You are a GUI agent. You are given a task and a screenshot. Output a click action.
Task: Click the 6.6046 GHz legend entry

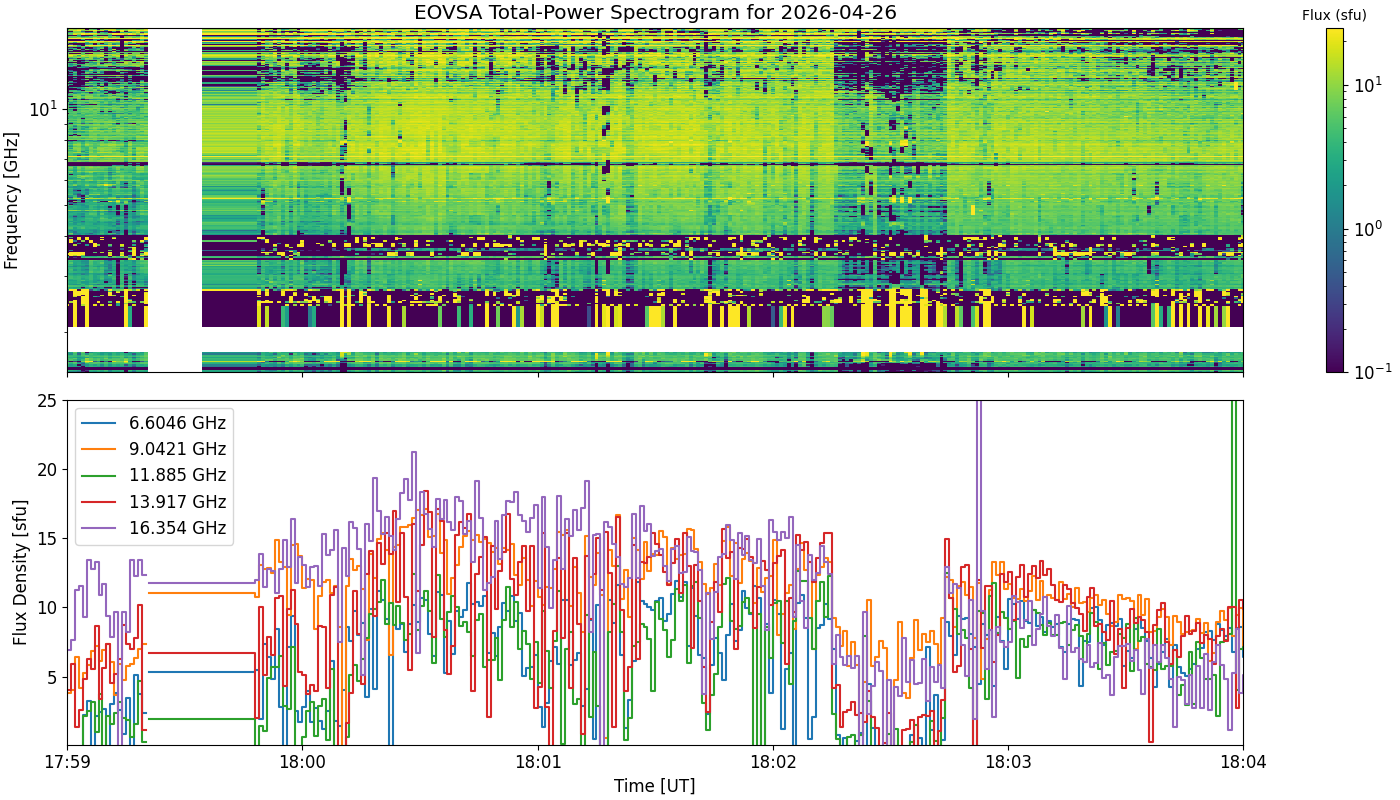(x=156, y=423)
